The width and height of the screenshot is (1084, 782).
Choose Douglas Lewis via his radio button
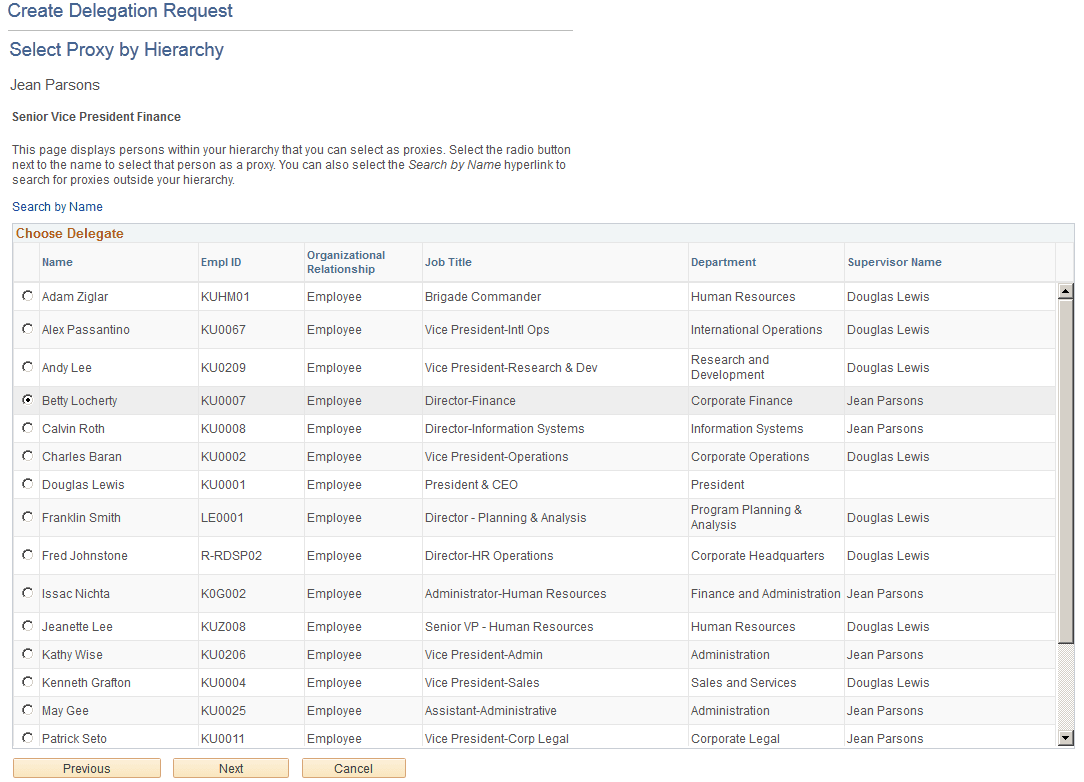27,484
